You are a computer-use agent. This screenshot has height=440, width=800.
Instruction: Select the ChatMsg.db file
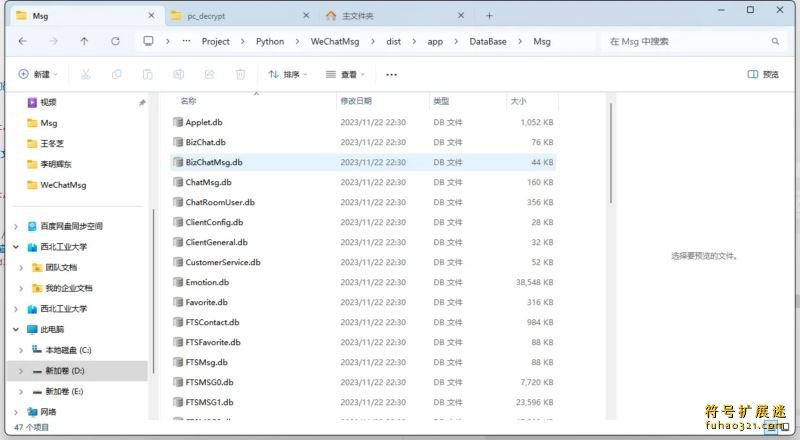[x=363, y=182]
